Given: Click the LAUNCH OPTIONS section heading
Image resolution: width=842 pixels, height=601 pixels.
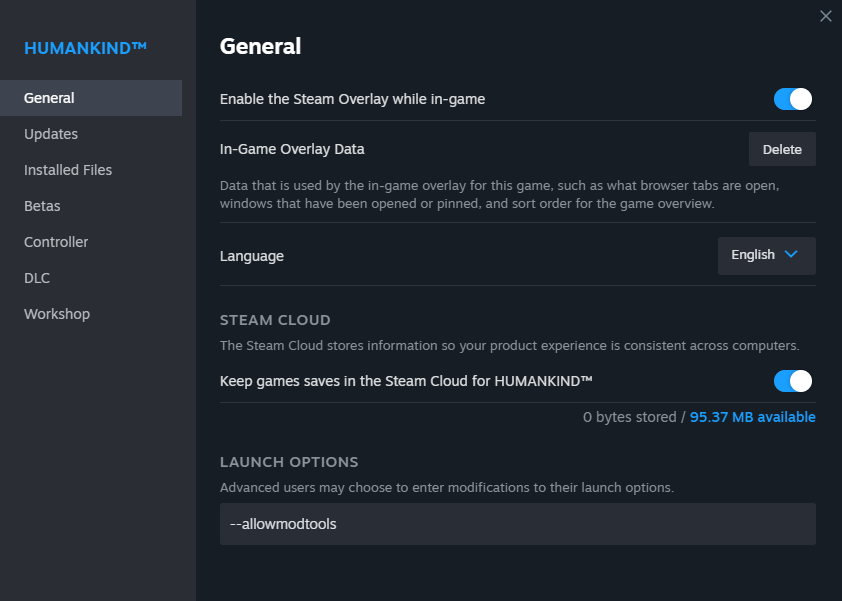Looking at the screenshot, I should click(289, 462).
